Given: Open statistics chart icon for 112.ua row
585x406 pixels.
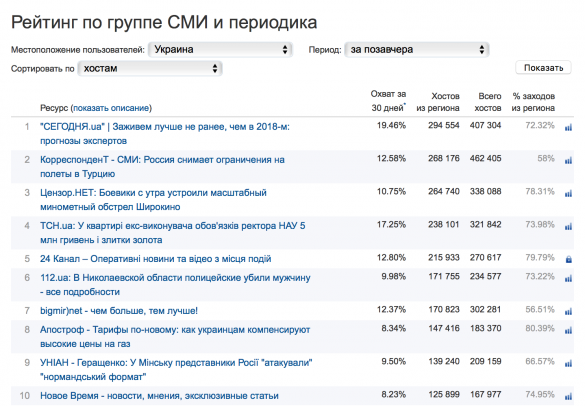Looking at the screenshot, I should 568,278.
